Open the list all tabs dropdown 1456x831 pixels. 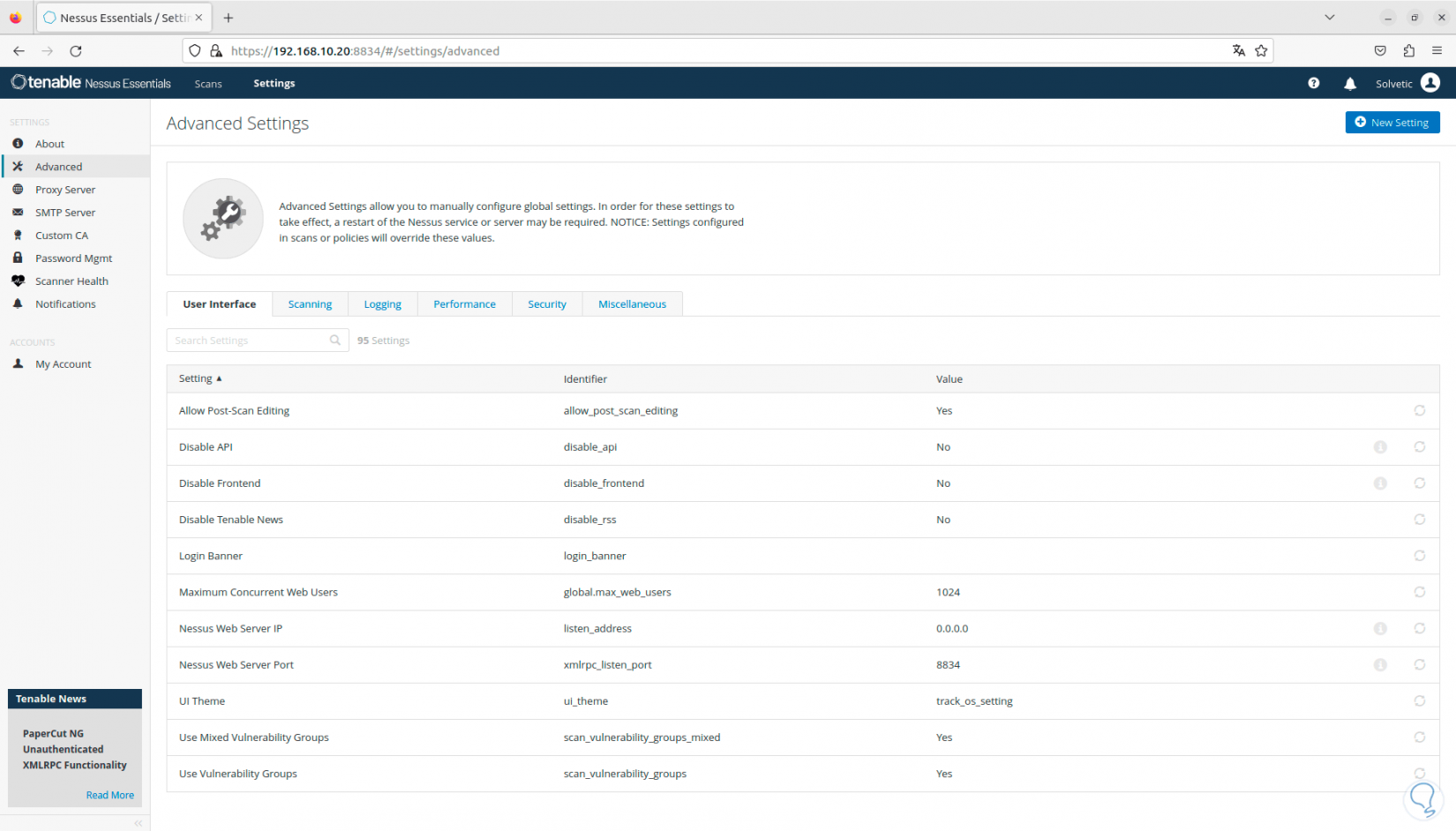click(1330, 18)
